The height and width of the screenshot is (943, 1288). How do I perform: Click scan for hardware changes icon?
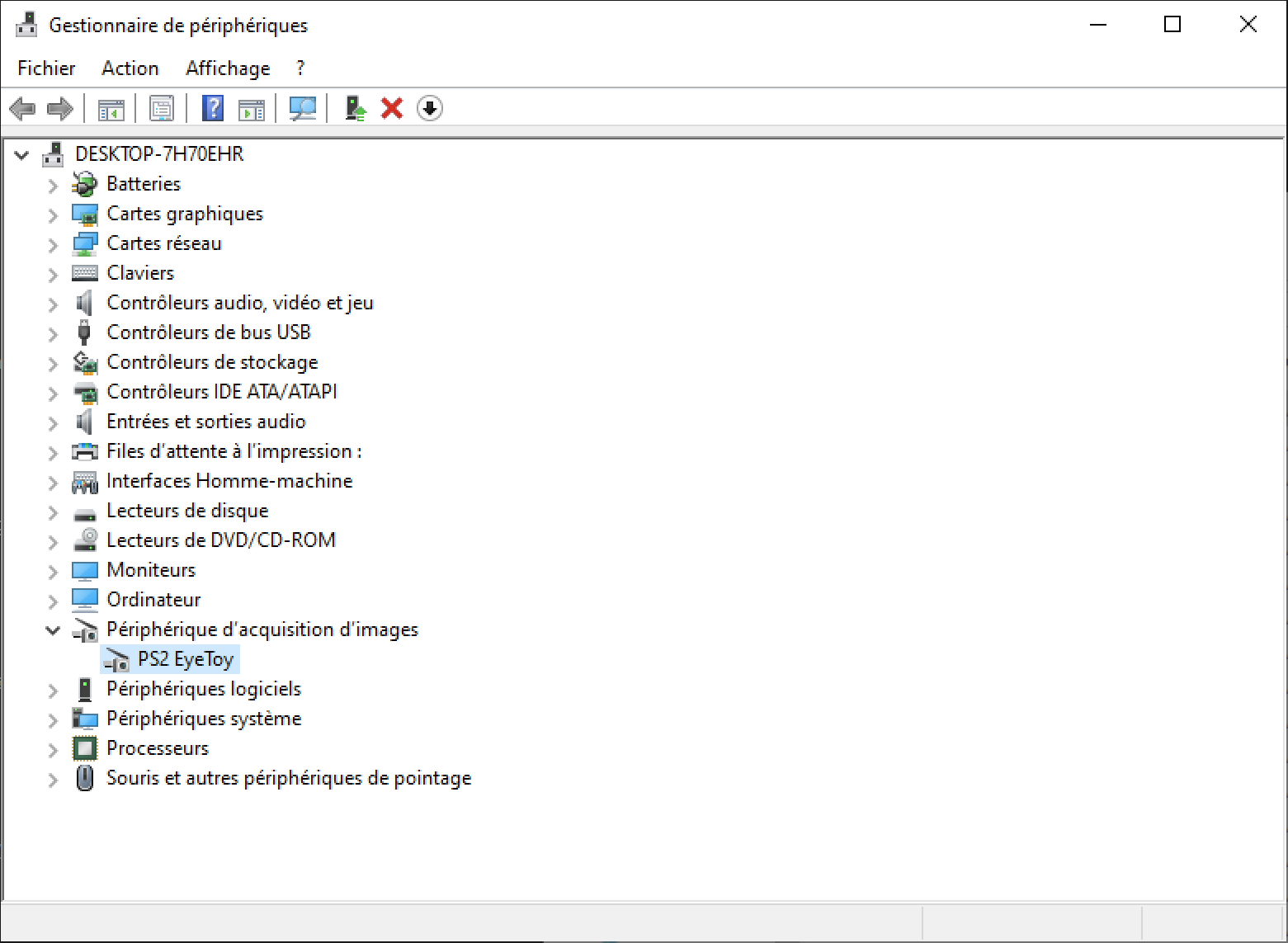pos(303,108)
